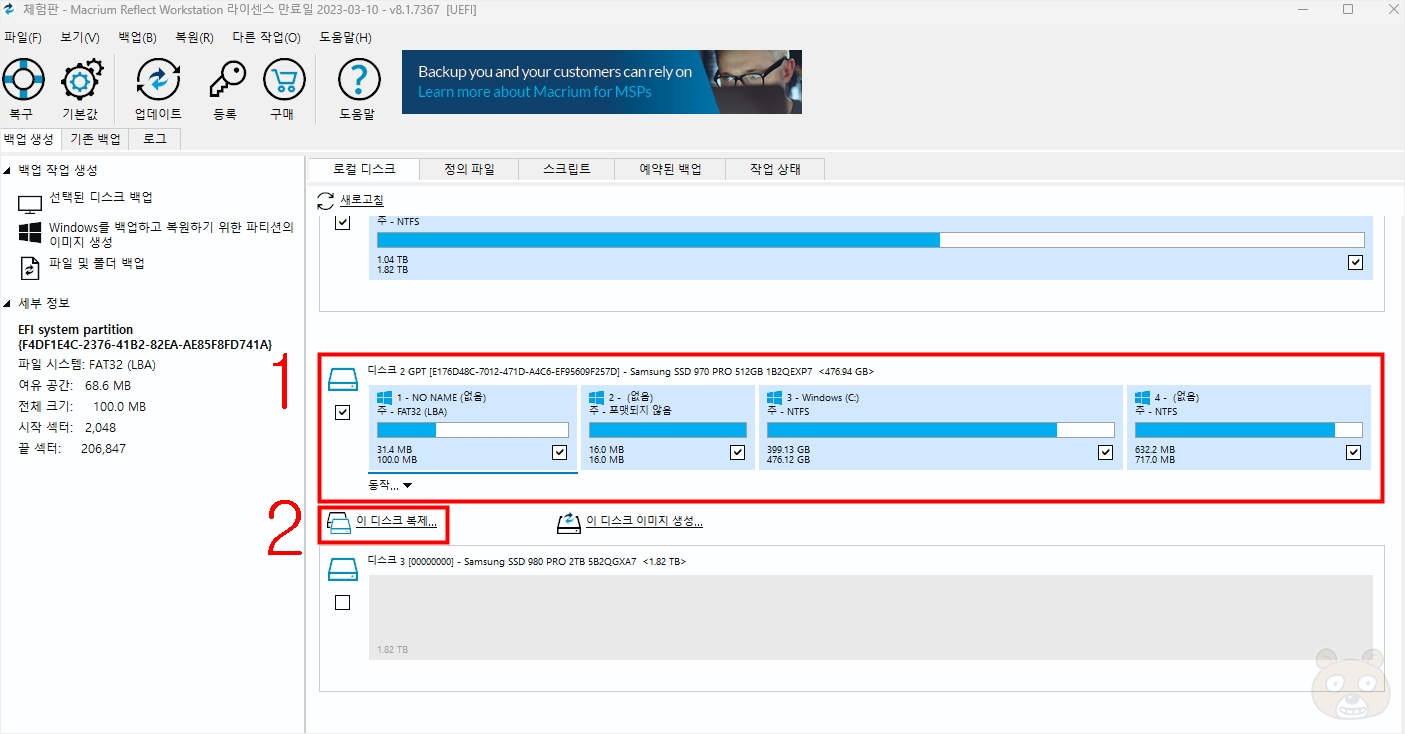This screenshot has height=734, width=1405.
Task: Open the 도움말(H) menu
Action: coord(346,38)
